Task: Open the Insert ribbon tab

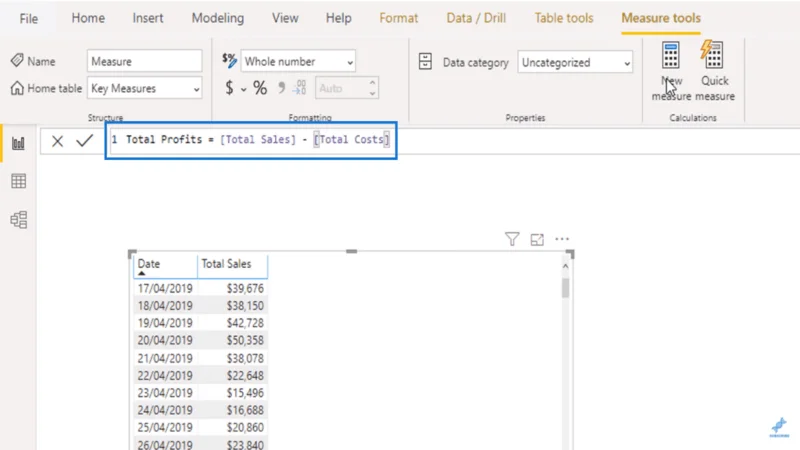Action: pos(148,18)
